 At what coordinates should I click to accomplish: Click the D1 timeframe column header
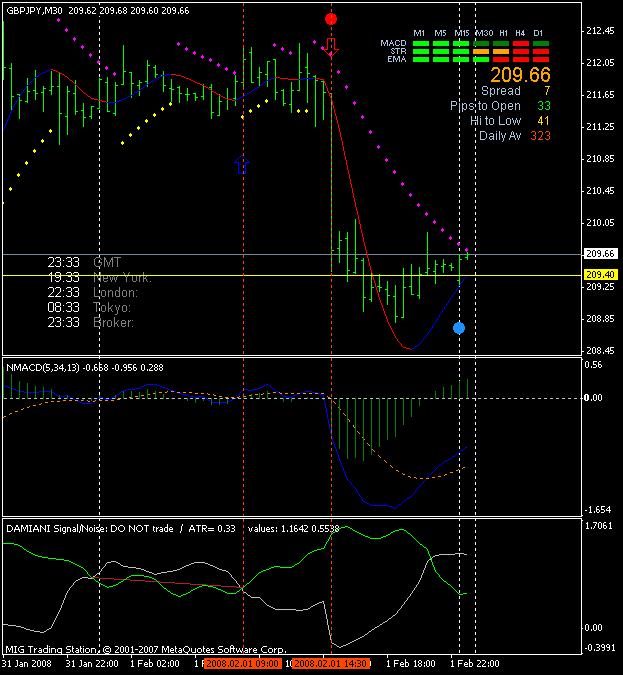coord(538,33)
